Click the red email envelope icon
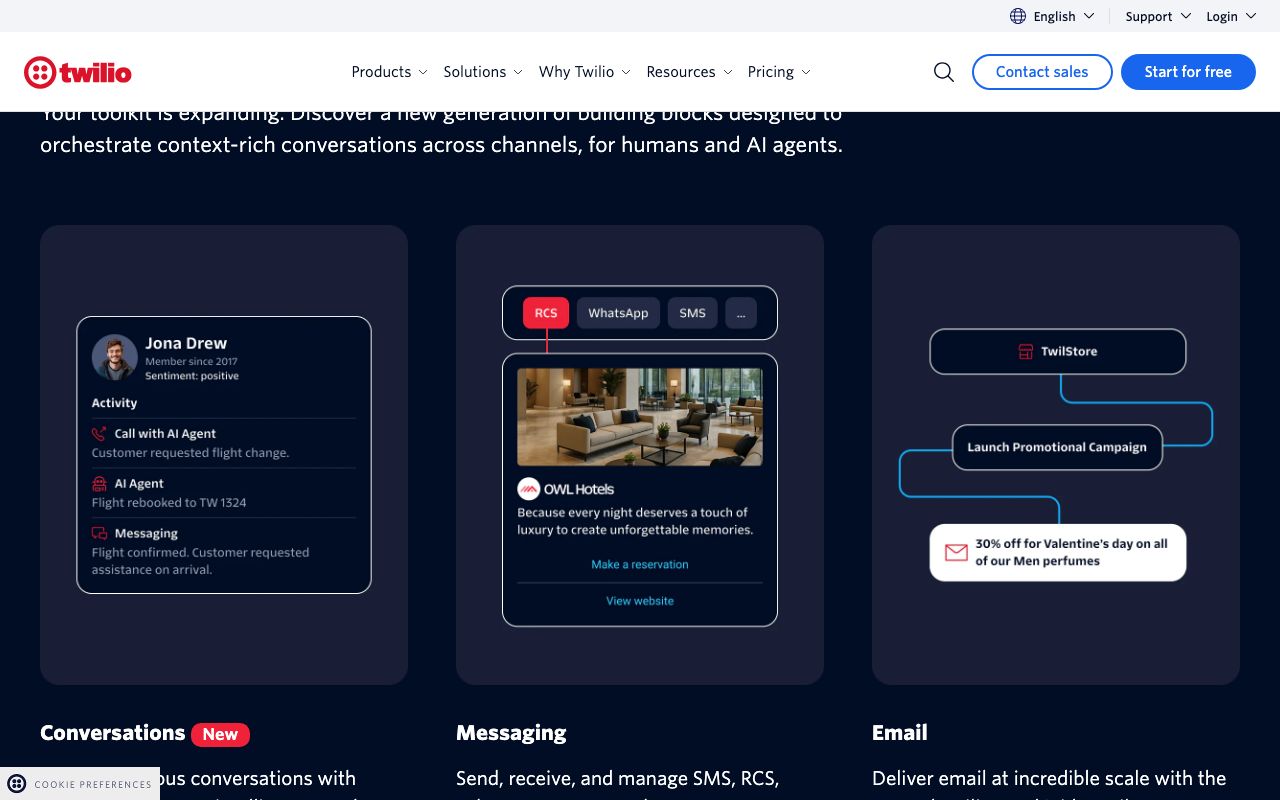1280x800 pixels. (x=956, y=552)
